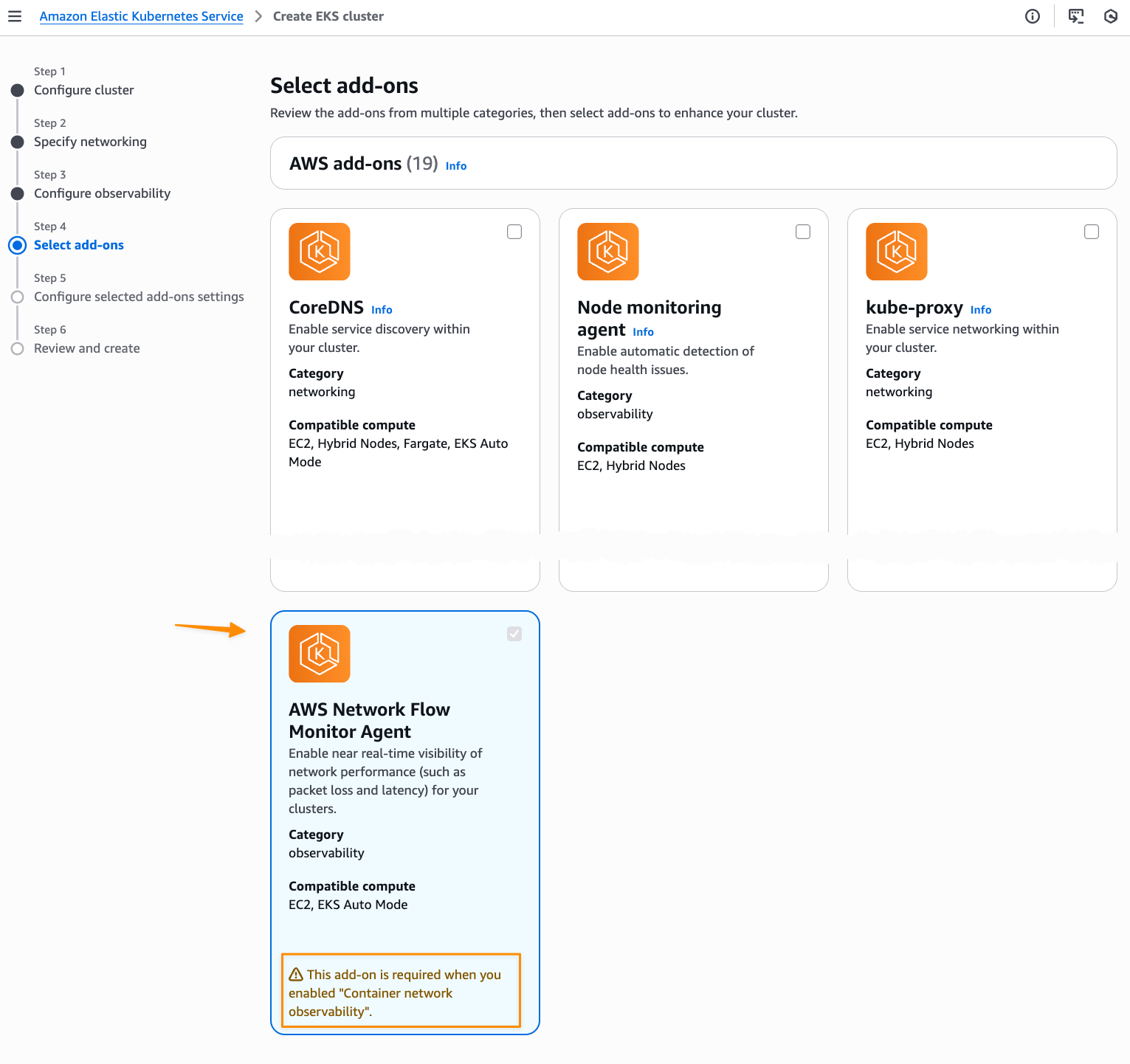1130x1064 pixels.
Task: Open the CoreDNS Info link
Action: point(382,310)
